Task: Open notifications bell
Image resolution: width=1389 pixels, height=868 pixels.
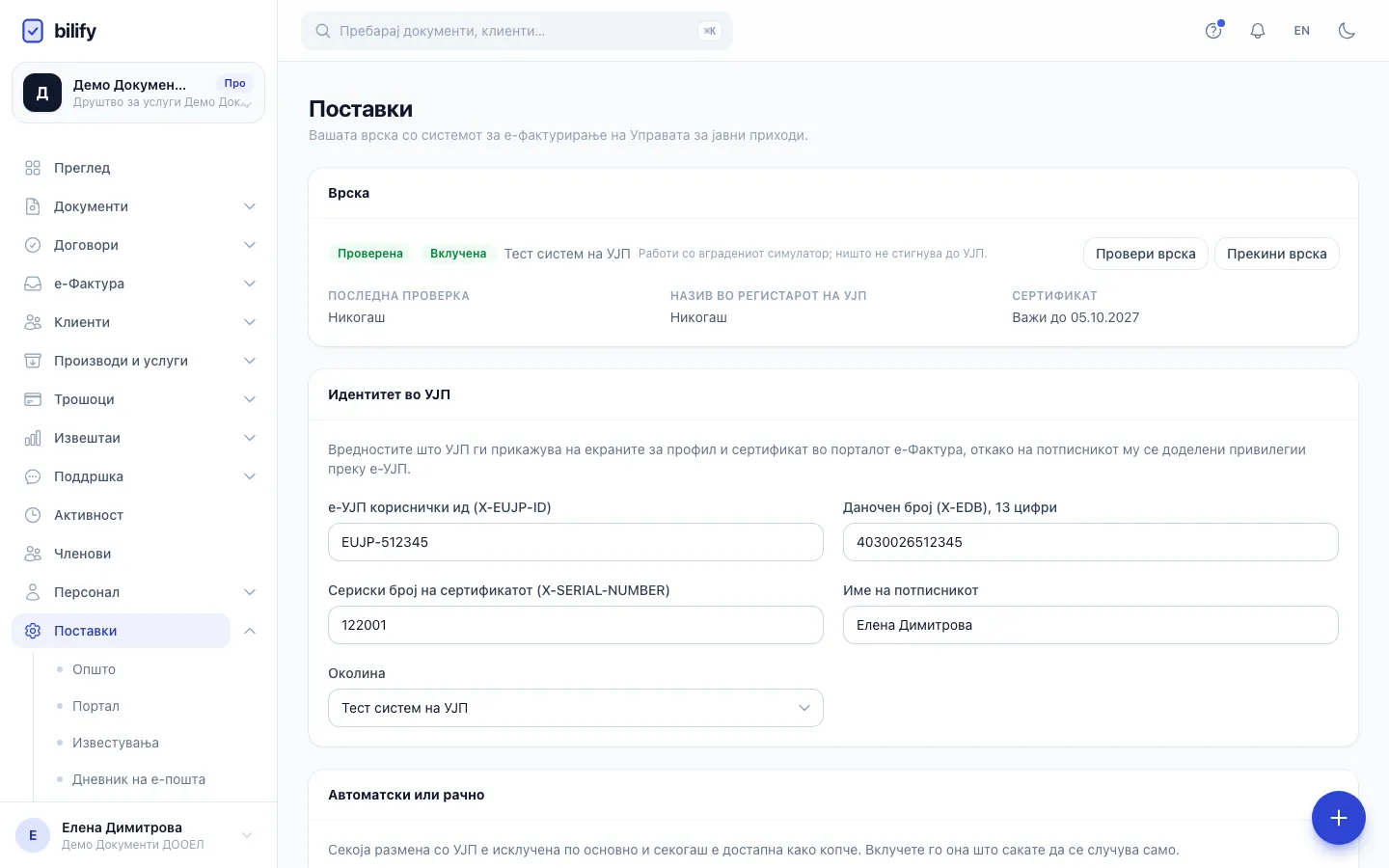Action: pyautogui.click(x=1258, y=31)
